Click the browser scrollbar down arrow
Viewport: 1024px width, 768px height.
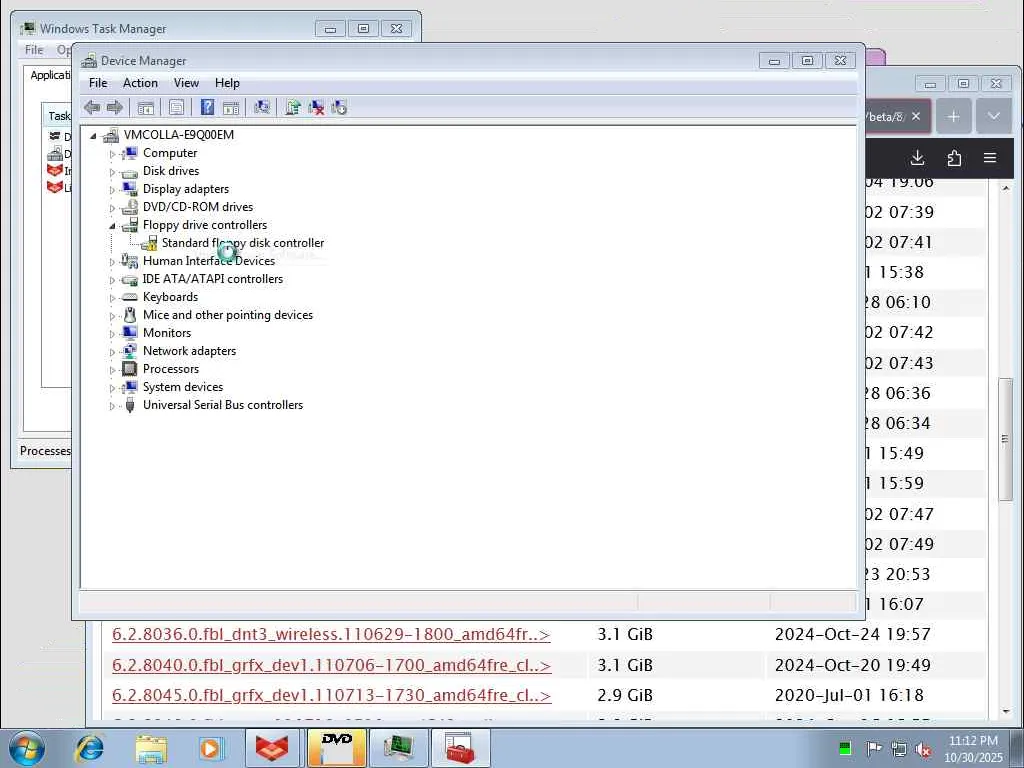tap(1006, 711)
